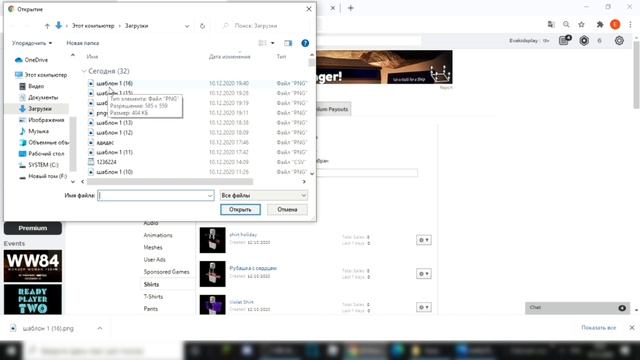Screen dimensions: 640x360
Task: Click the file list vertical scrollbar
Action: tap(312, 62)
